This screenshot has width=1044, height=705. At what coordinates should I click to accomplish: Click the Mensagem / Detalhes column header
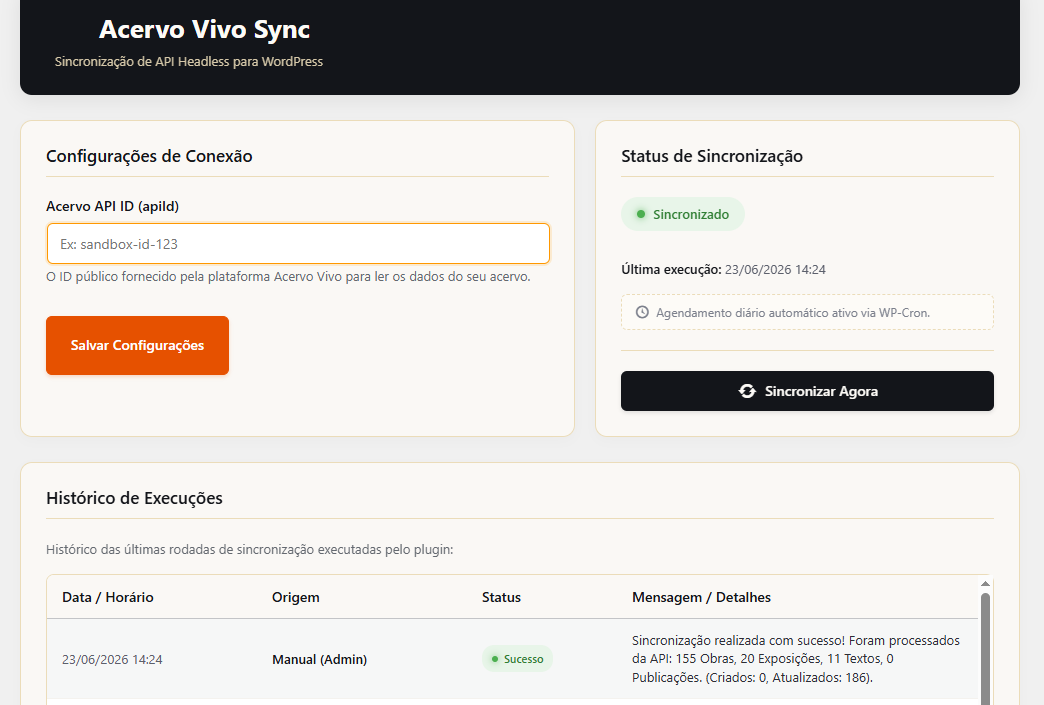coord(701,597)
